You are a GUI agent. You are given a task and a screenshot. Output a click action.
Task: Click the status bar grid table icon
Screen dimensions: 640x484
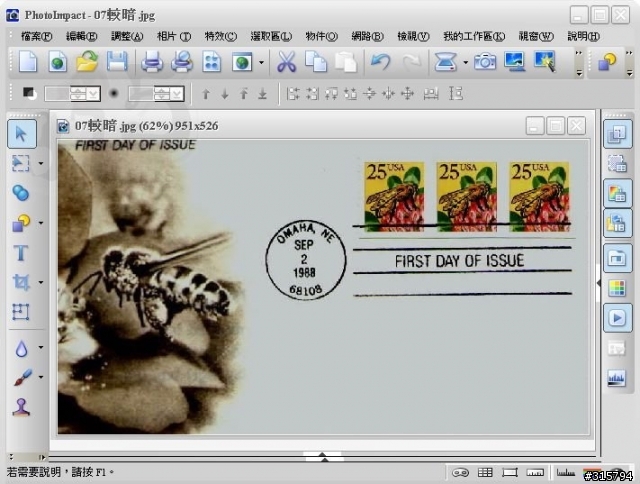tap(485, 473)
